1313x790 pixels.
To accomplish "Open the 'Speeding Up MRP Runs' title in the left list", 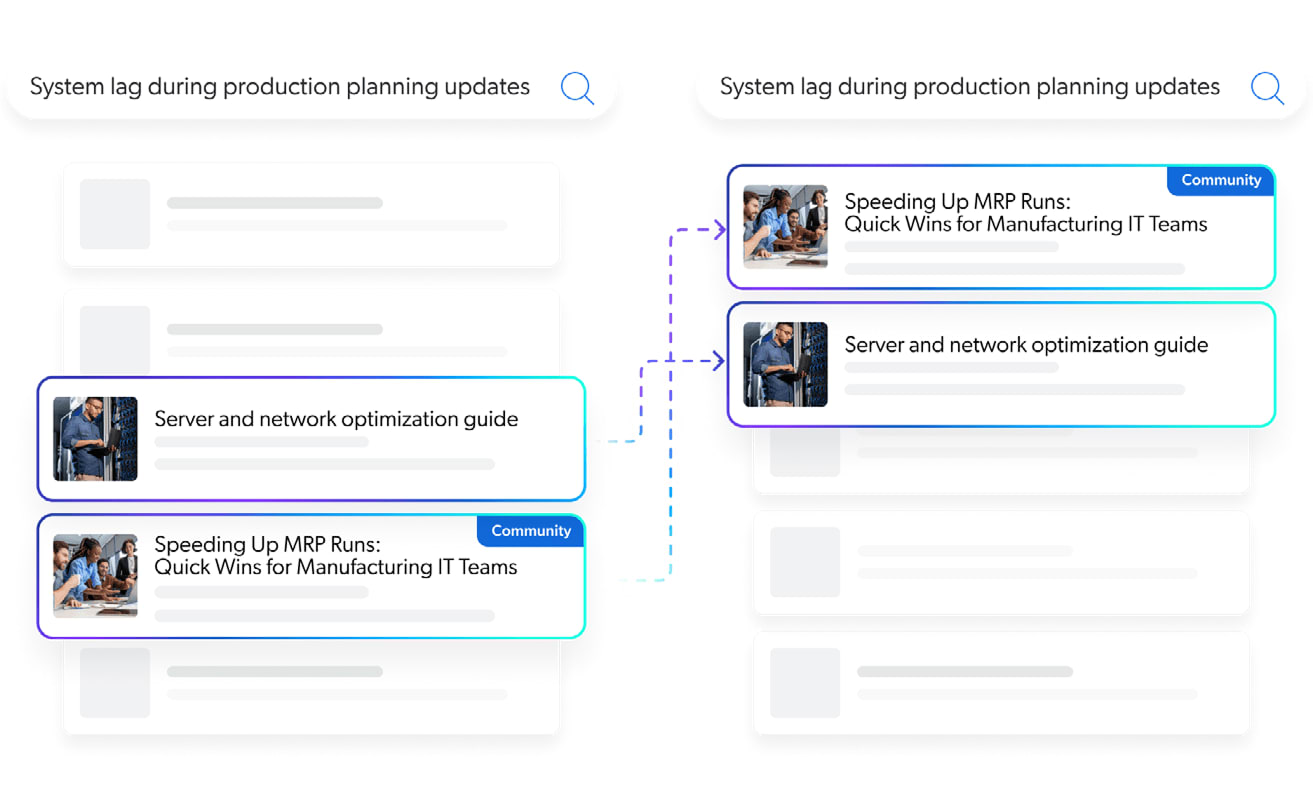I will point(335,556).
